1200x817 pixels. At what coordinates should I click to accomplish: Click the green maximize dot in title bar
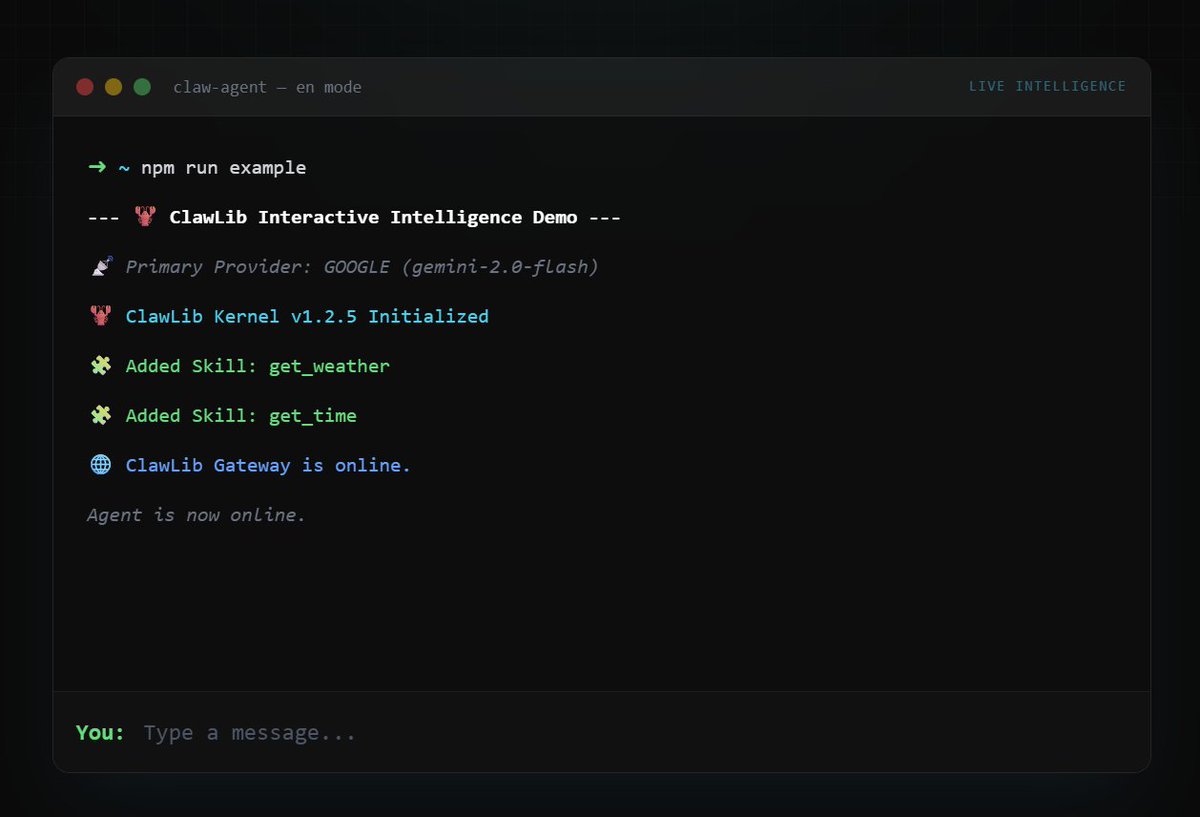point(142,87)
